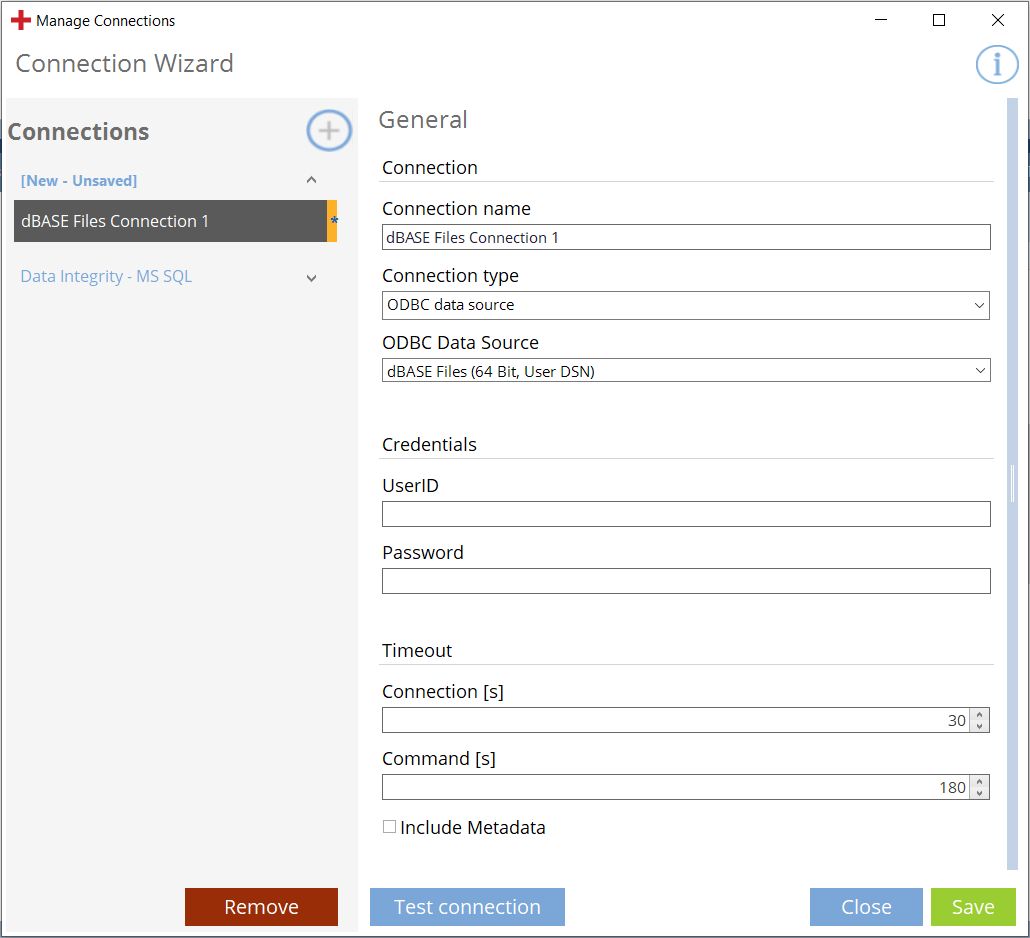Click the Close button at bottom

point(866,907)
